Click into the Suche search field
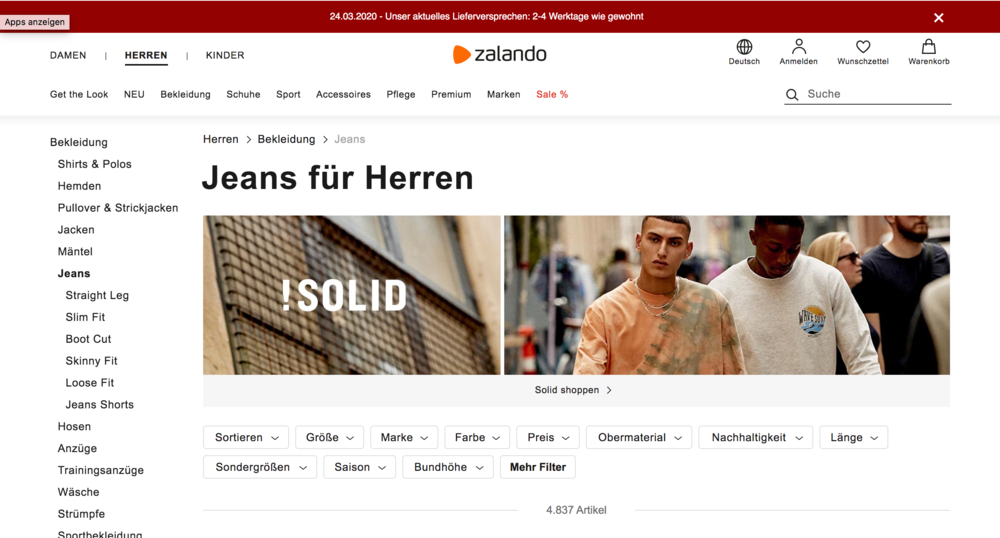The height and width of the screenshot is (538, 1000). (x=878, y=94)
